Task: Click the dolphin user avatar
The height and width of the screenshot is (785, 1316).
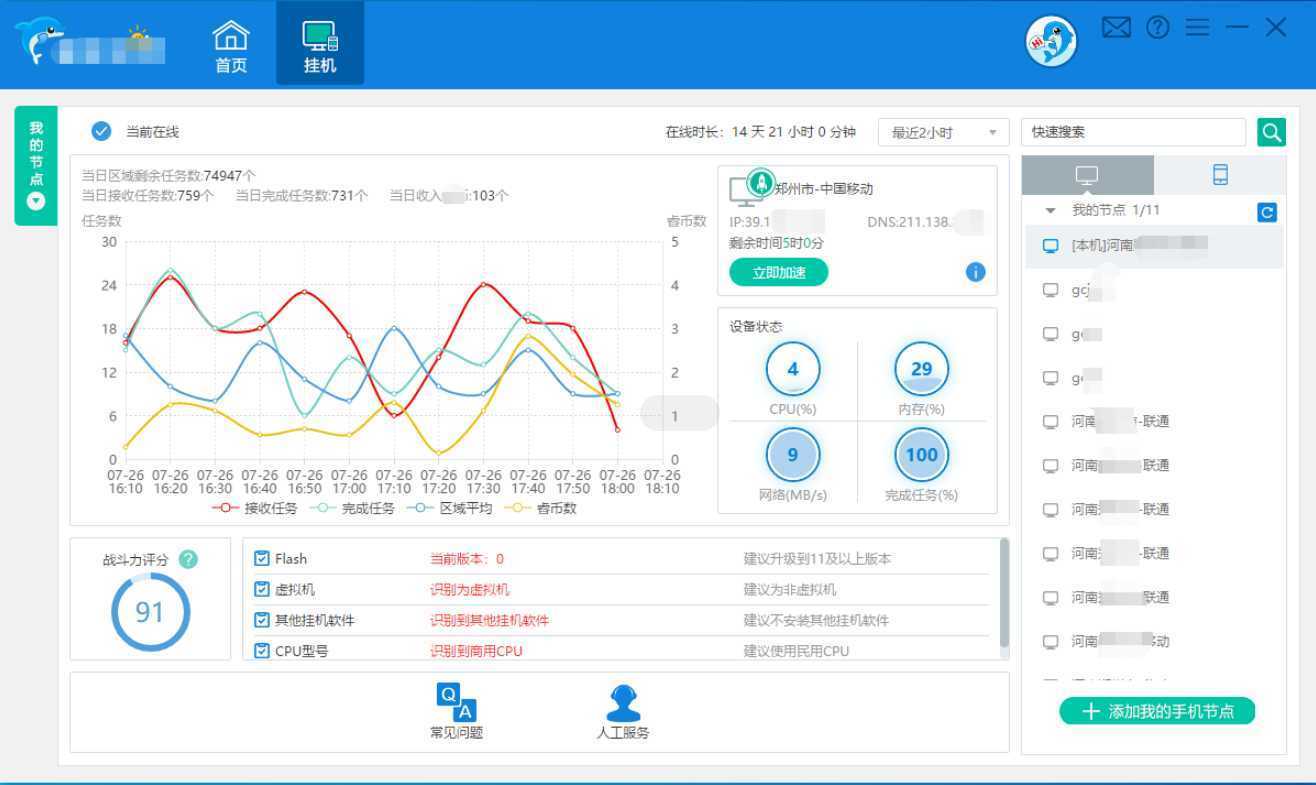Action: (1051, 43)
